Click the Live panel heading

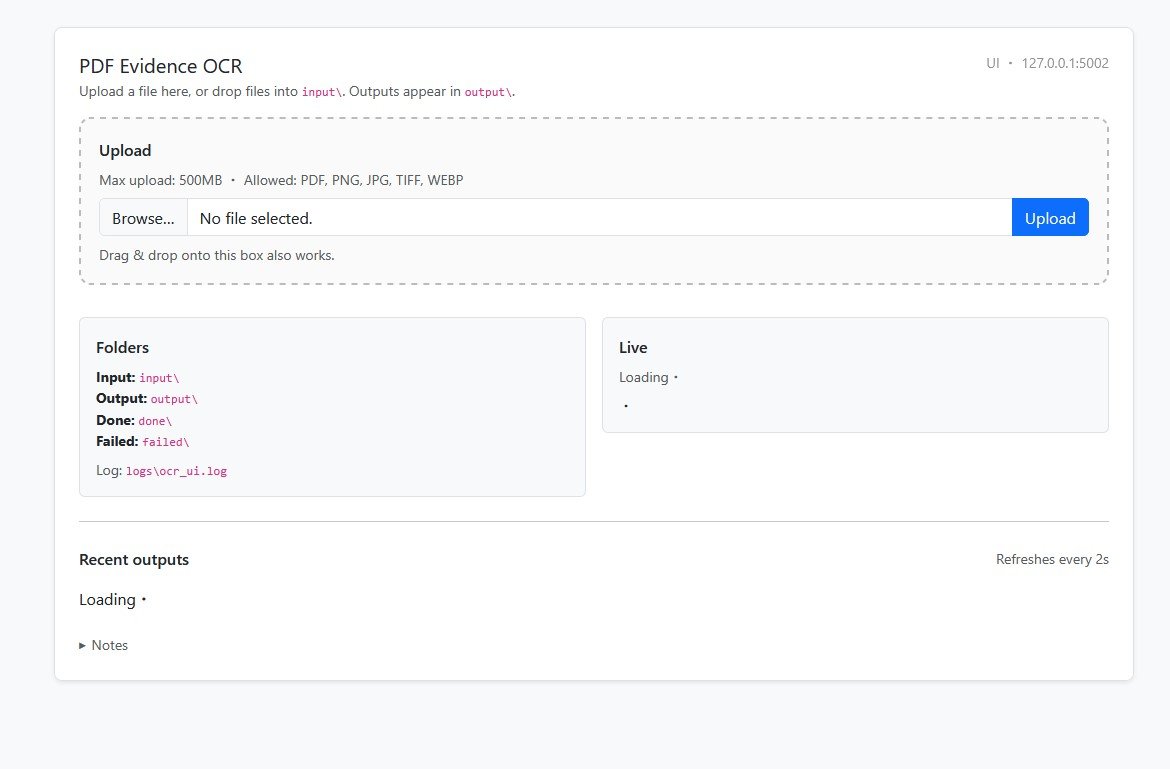pos(633,348)
